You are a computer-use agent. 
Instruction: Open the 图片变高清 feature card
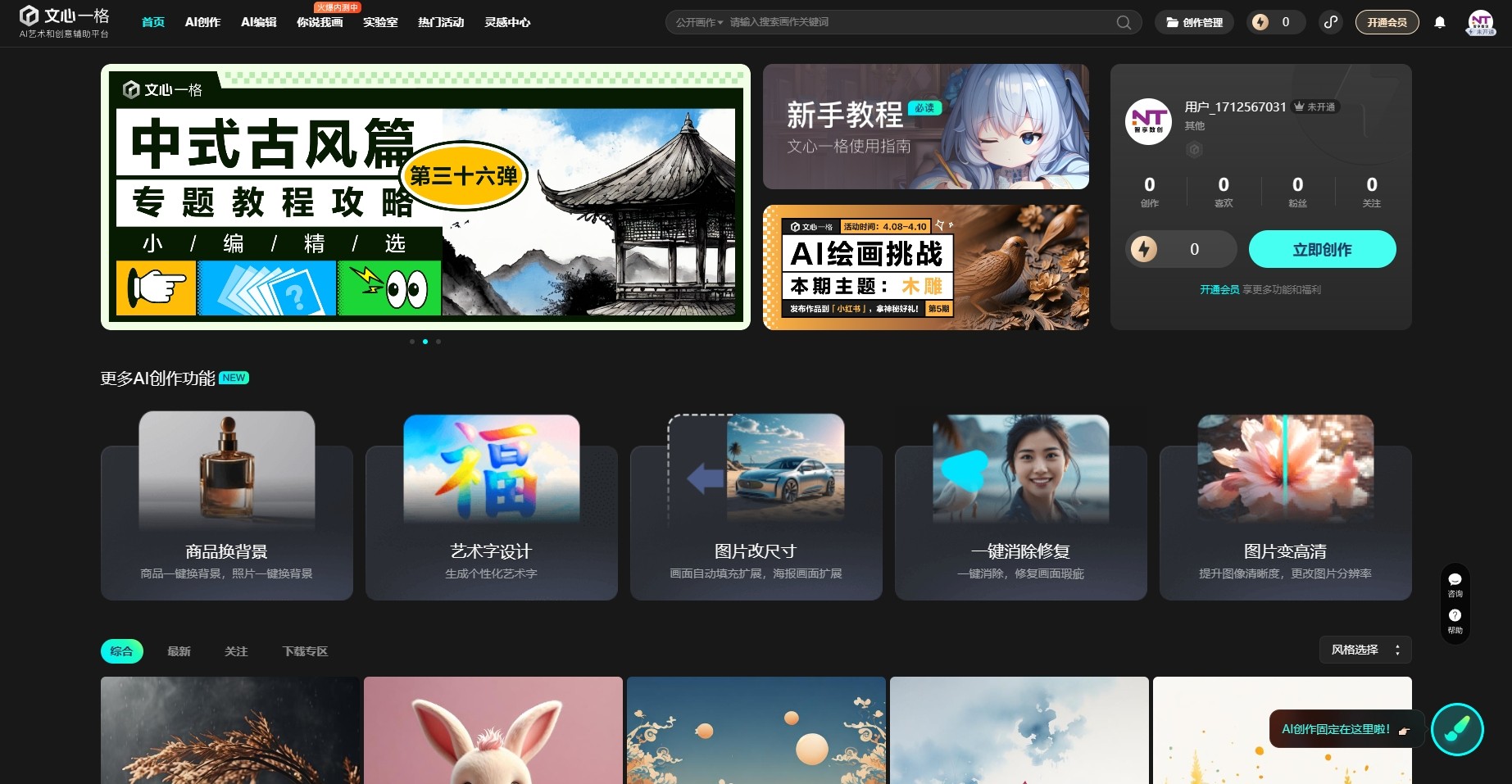click(1286, 506)
